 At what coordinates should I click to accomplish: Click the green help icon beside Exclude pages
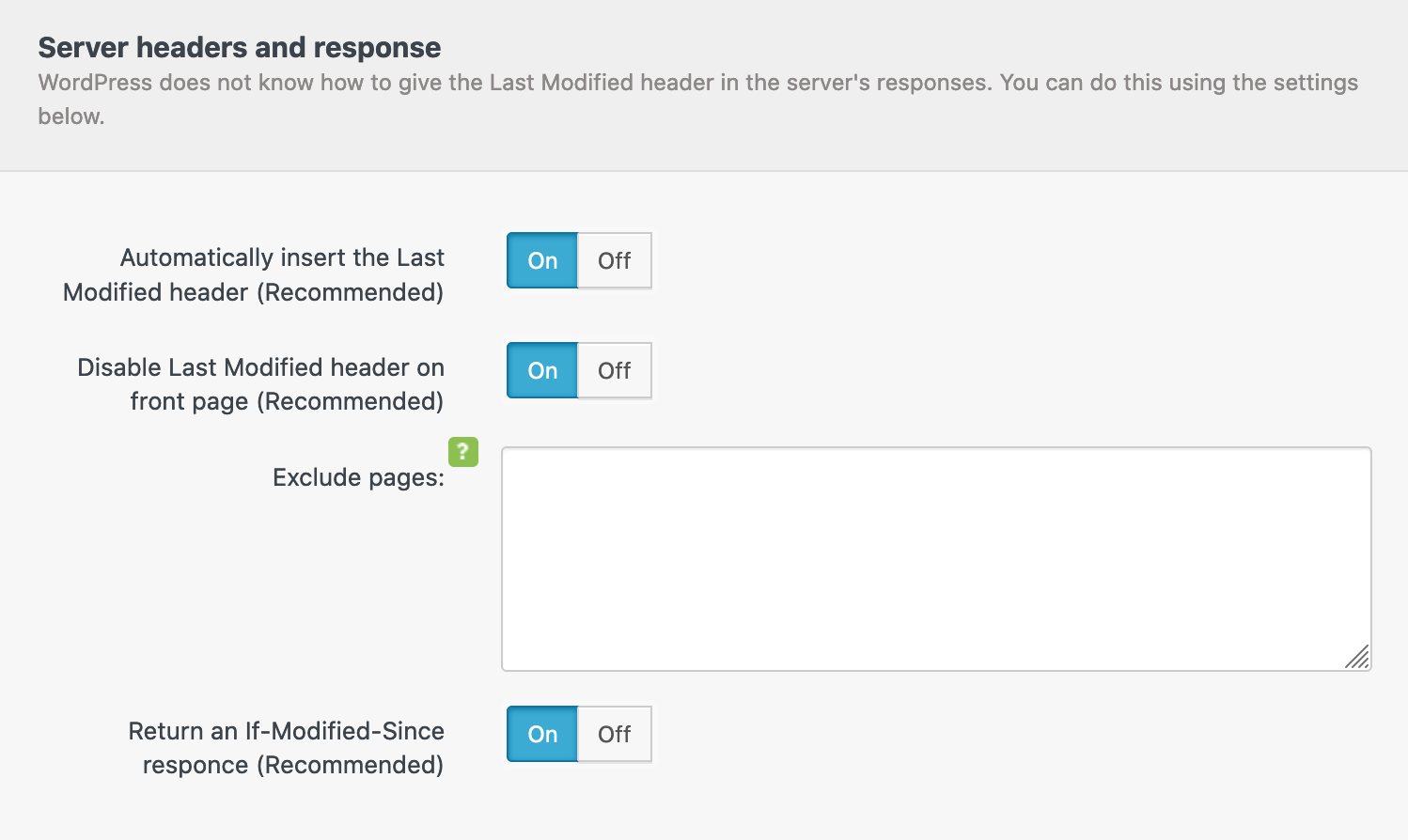462,452
